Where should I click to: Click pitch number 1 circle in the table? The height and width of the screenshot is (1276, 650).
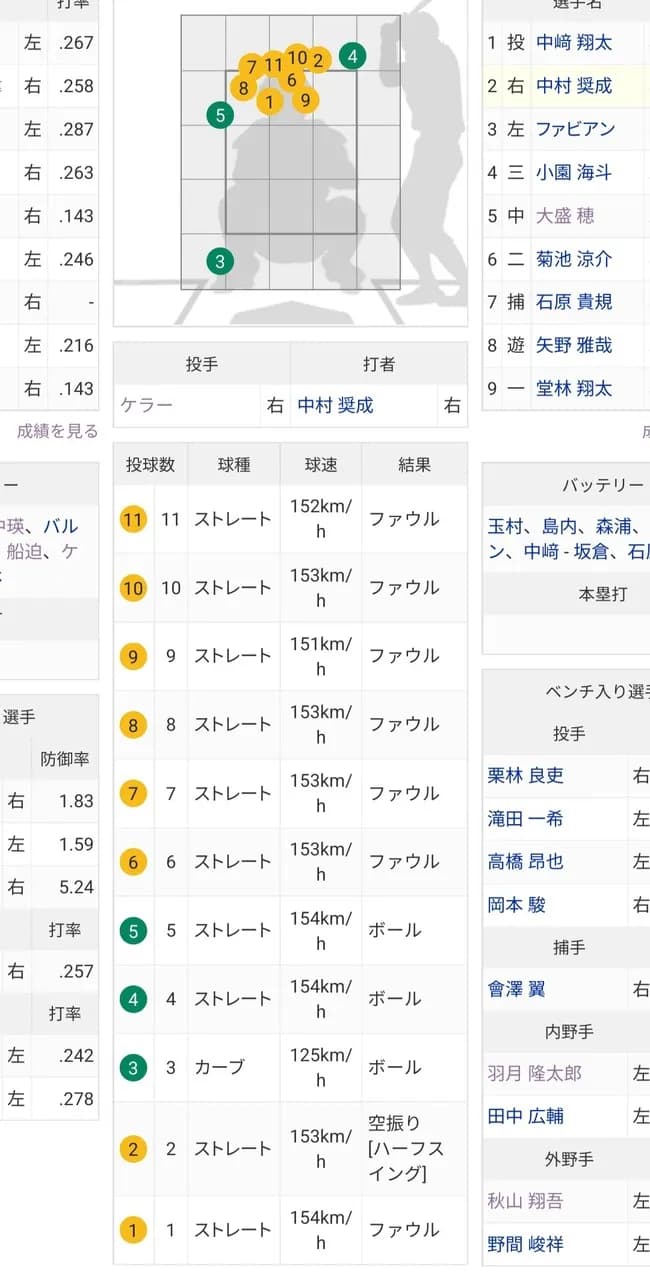(133, 1229)
